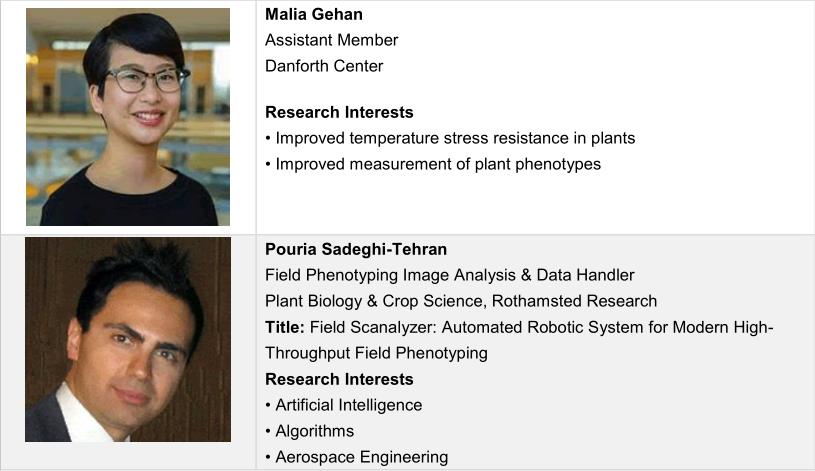Screen dimensions: 815x471
Task: Click Research Interests heading above Artificial Intelligence
Action: [339, 379]
